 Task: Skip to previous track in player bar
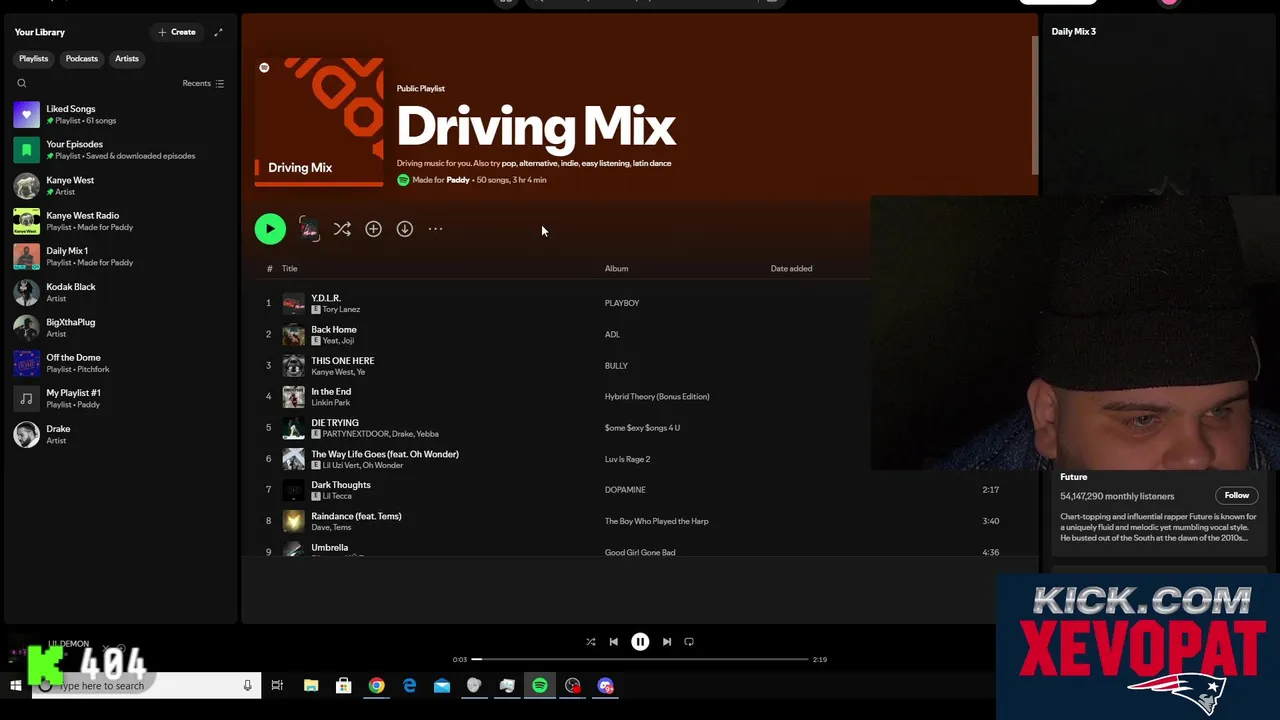614,642
